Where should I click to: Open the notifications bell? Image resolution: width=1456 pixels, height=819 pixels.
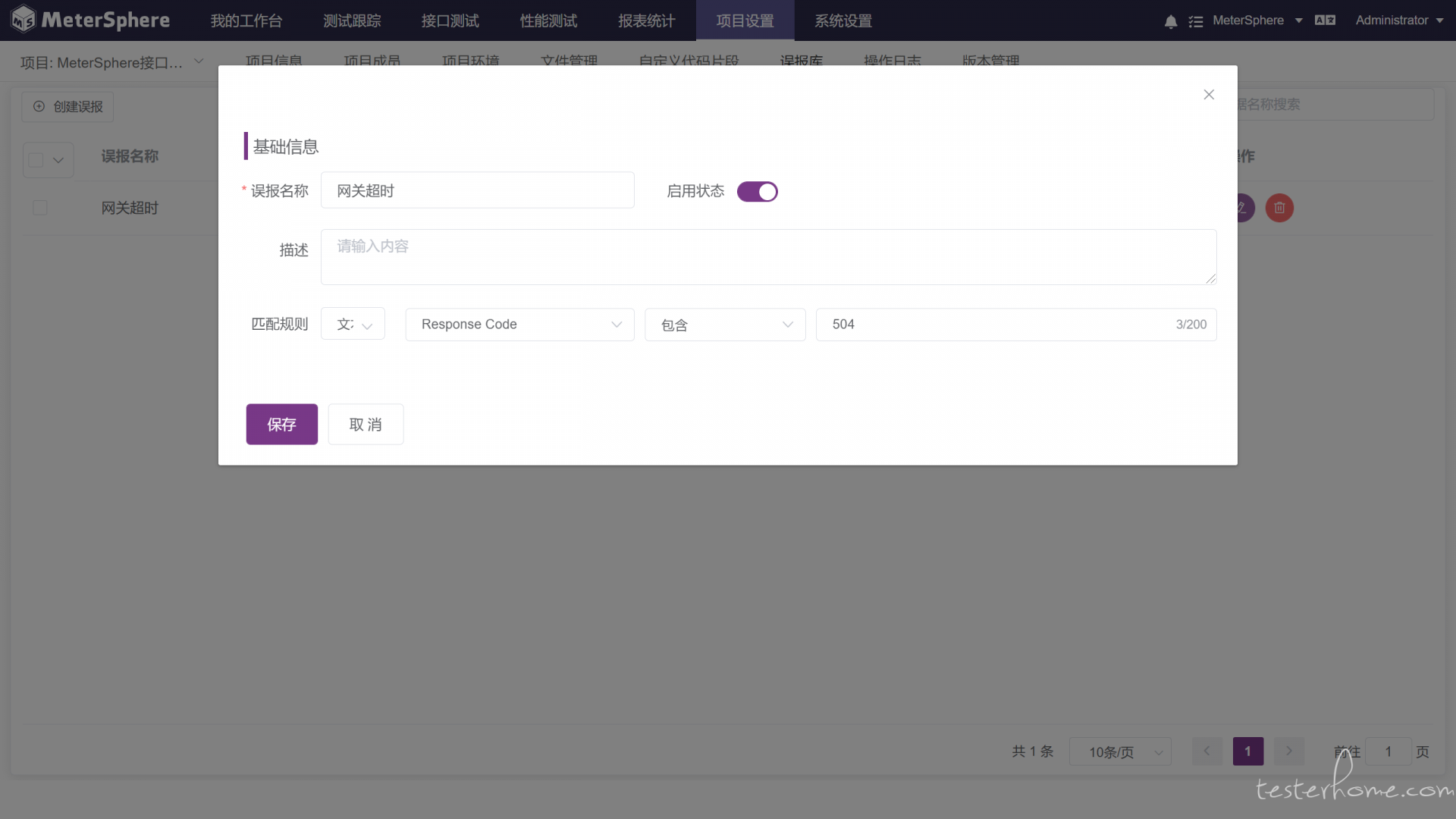pyautogui.click(x=1171, y=21)
